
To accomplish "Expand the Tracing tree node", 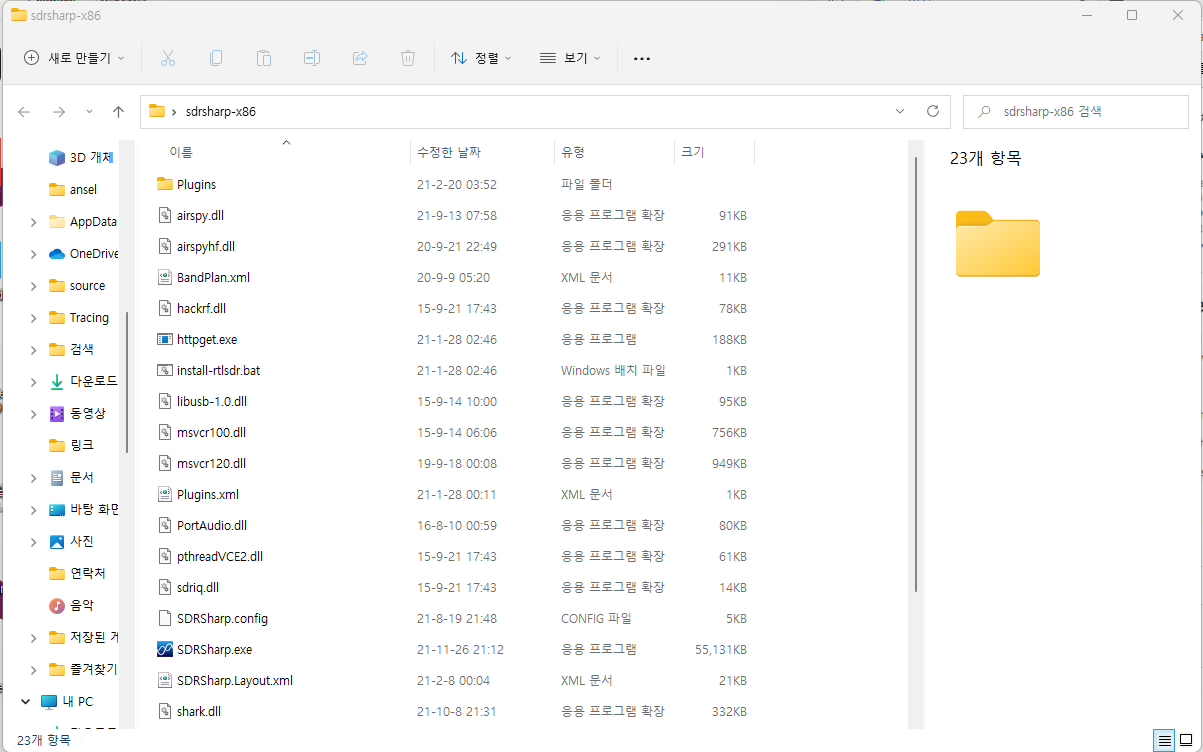I will (x=33, y=317).
